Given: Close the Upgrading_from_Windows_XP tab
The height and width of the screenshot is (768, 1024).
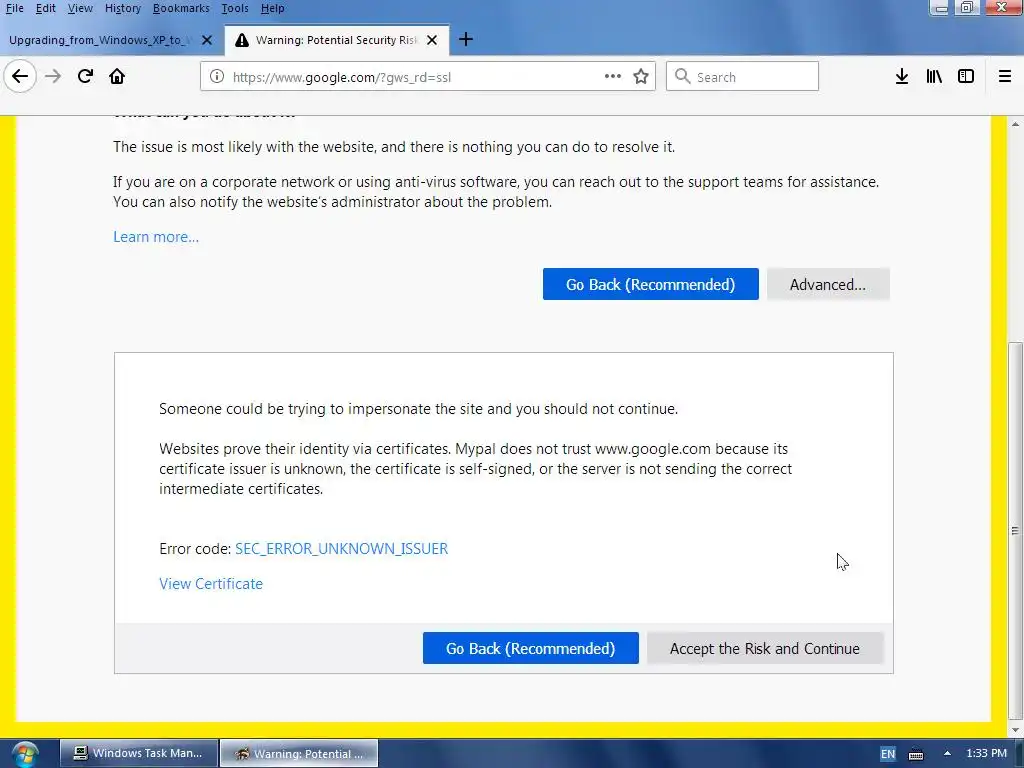Looking at the screenshot, I should tap(207, 40).
